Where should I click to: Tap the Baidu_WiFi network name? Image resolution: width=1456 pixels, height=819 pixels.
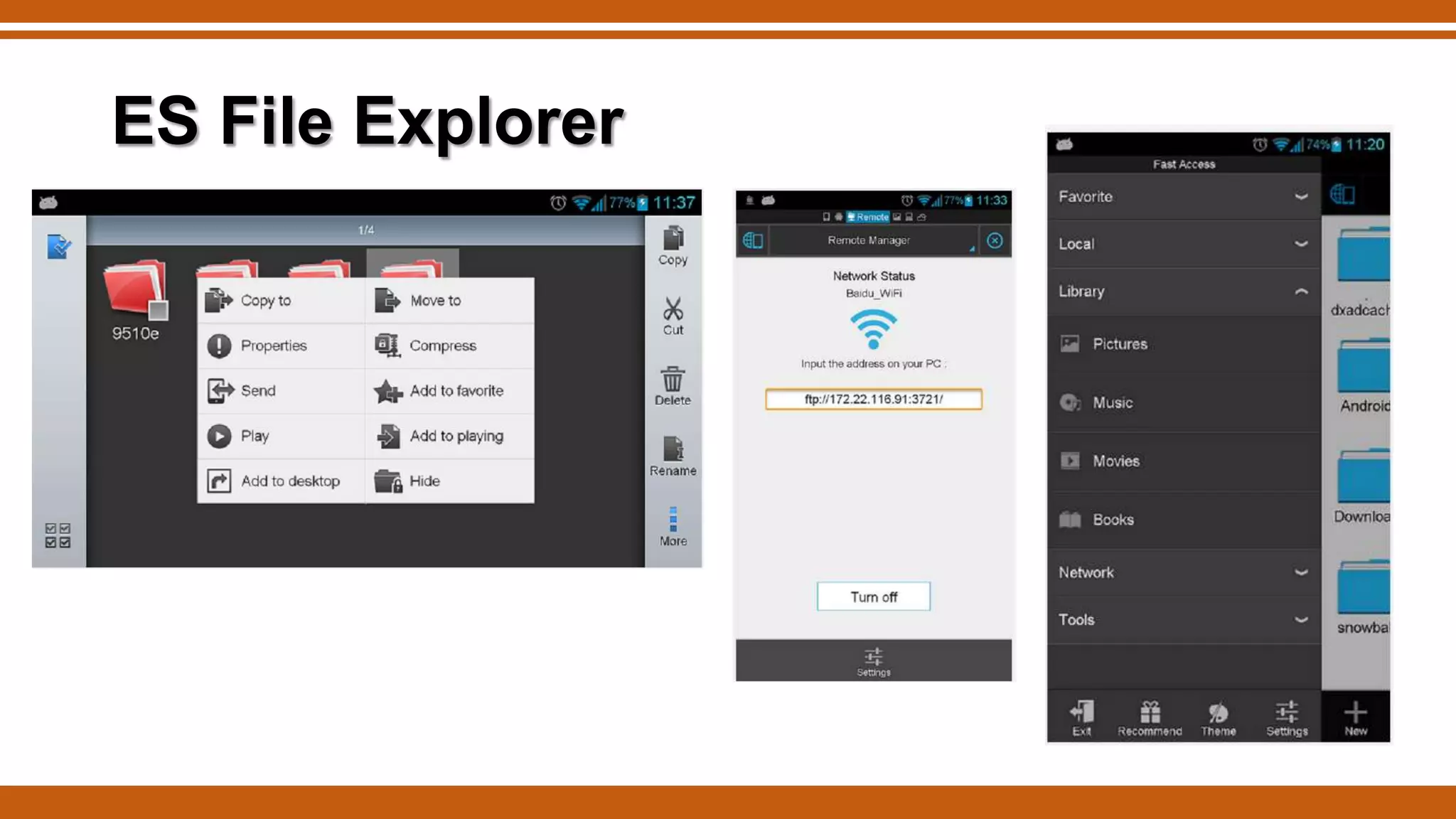coord(874,293)
